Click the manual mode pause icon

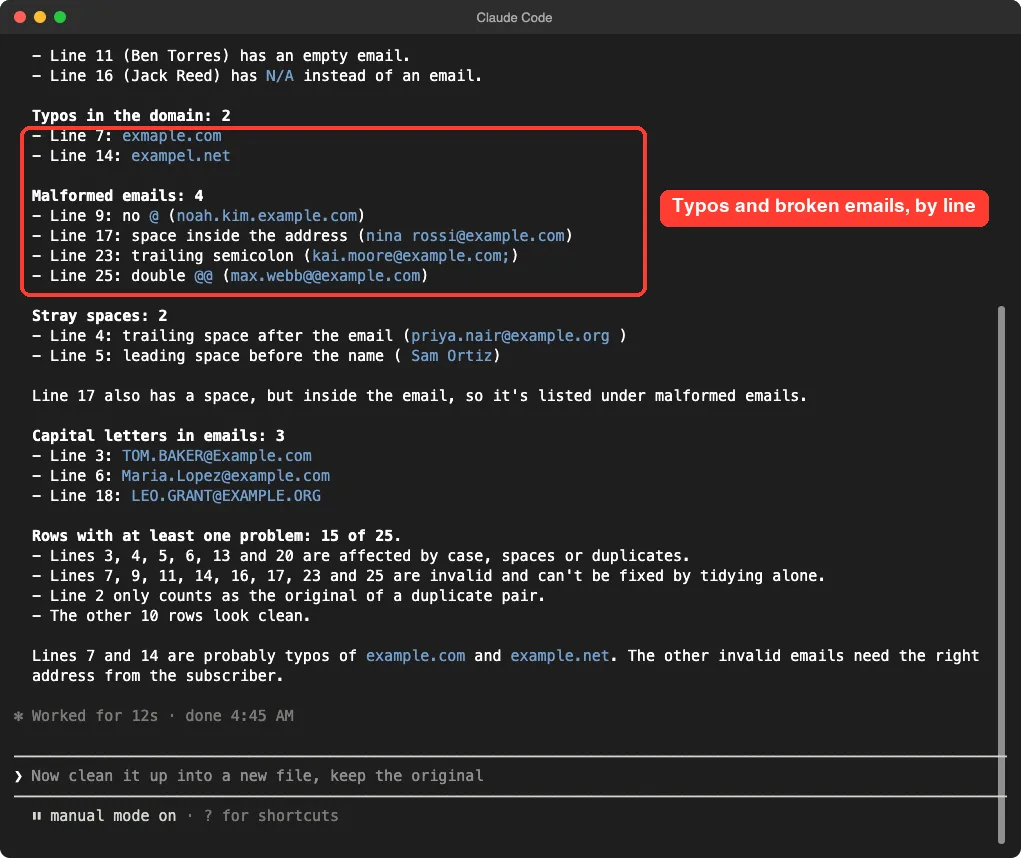click(36, 816)
